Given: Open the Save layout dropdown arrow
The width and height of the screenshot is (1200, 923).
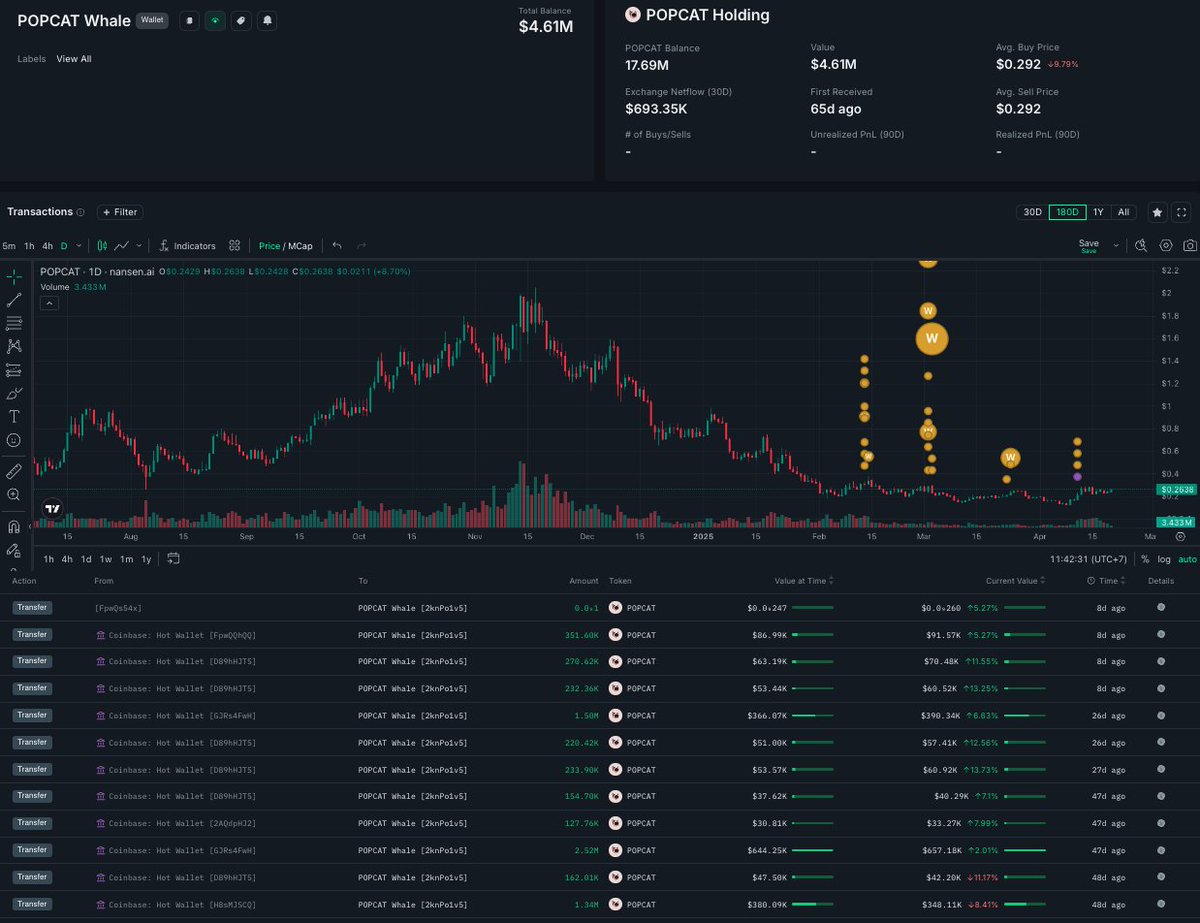Looking at the screenshot, I should 1116,245.
